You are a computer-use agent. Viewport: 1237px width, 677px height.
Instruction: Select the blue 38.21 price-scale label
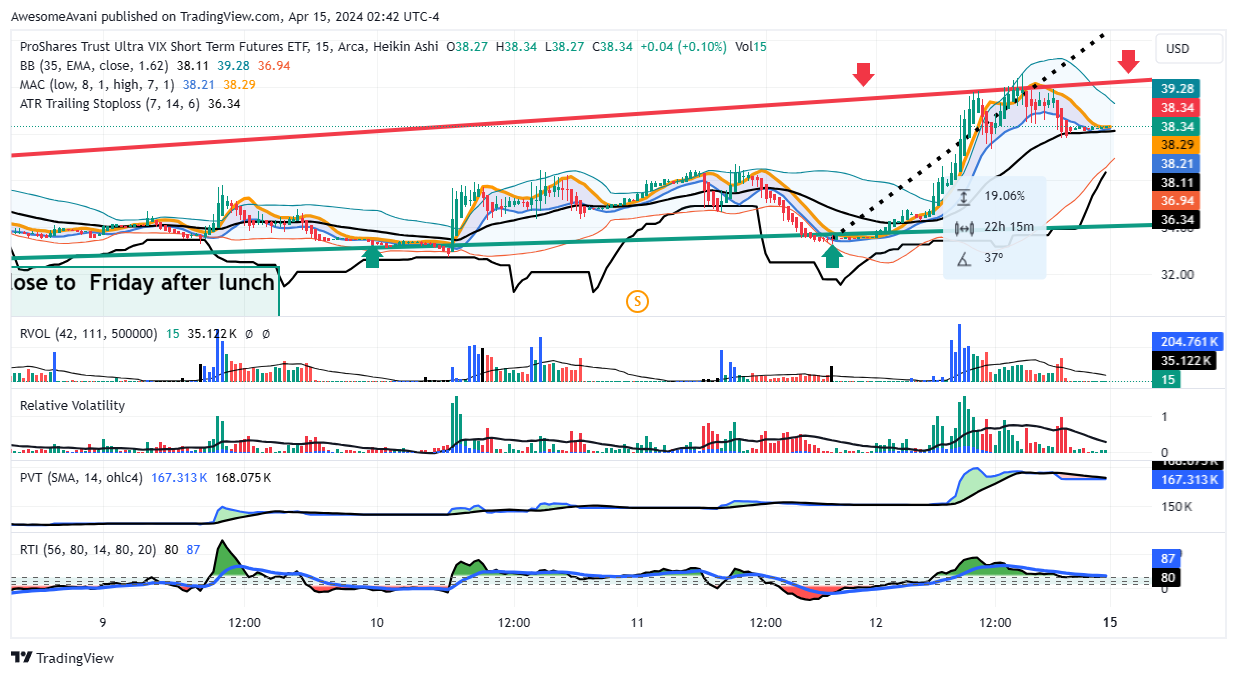click(1177, 163)
